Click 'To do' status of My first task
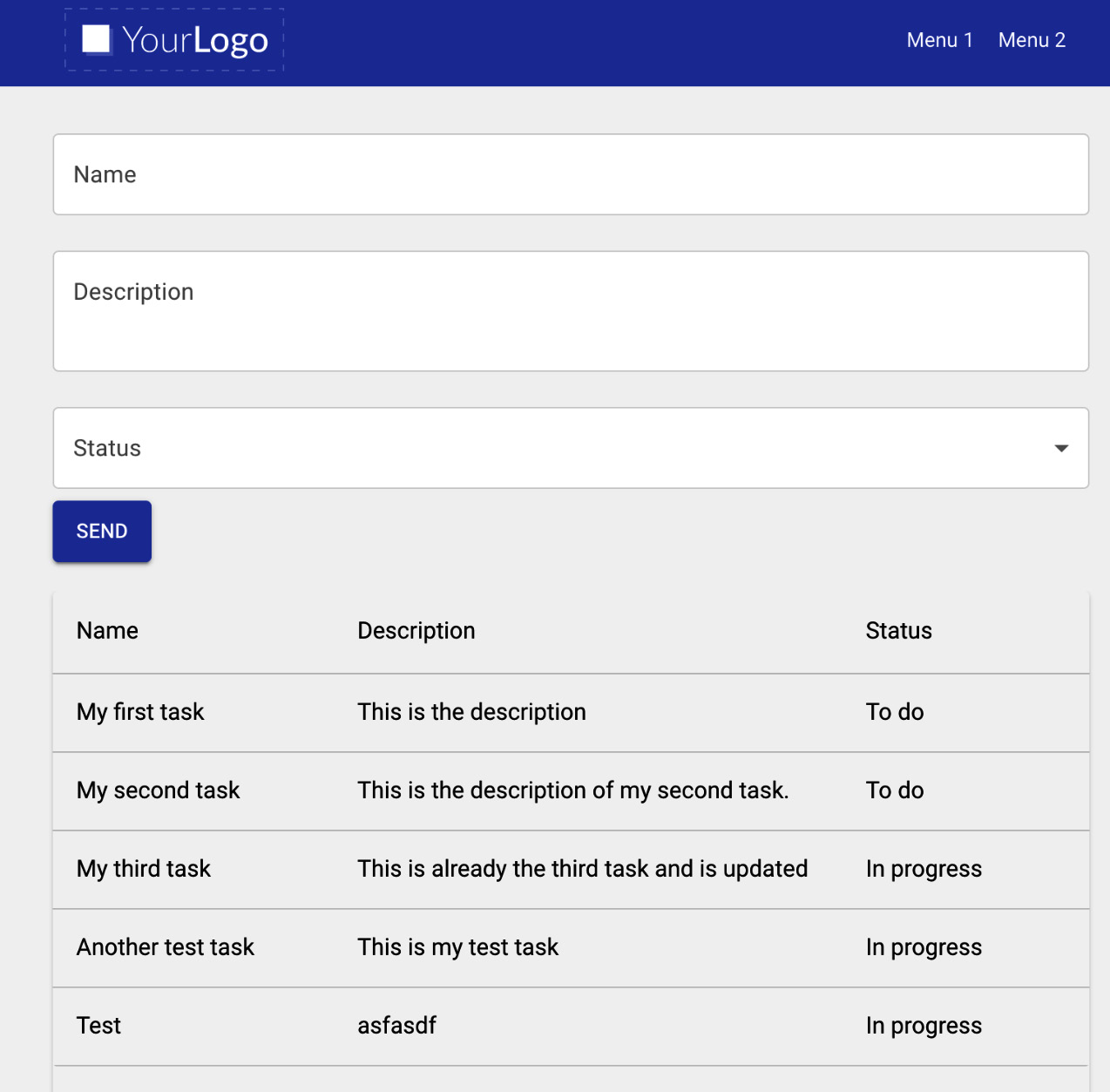Image resolution: width=1110 pixels, height=1092 pixels. pyautogui.click(x=895, y=712)
